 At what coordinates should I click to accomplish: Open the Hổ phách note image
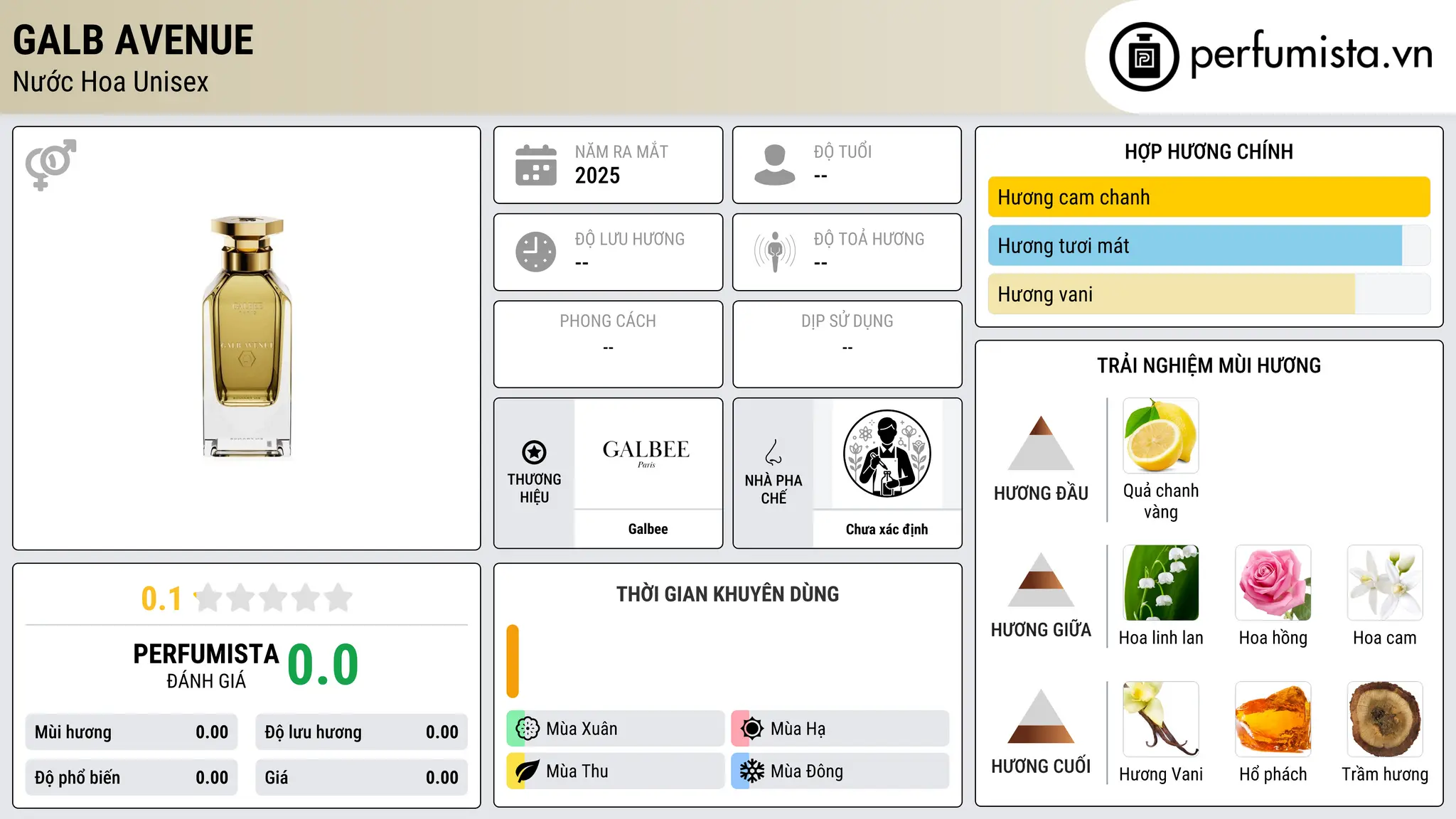click(x=1273, y=719)
